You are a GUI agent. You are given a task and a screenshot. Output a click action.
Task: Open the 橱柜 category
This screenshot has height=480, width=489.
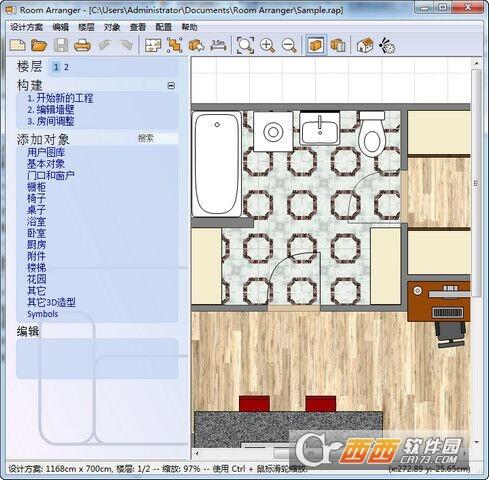[x=36, y=187]
